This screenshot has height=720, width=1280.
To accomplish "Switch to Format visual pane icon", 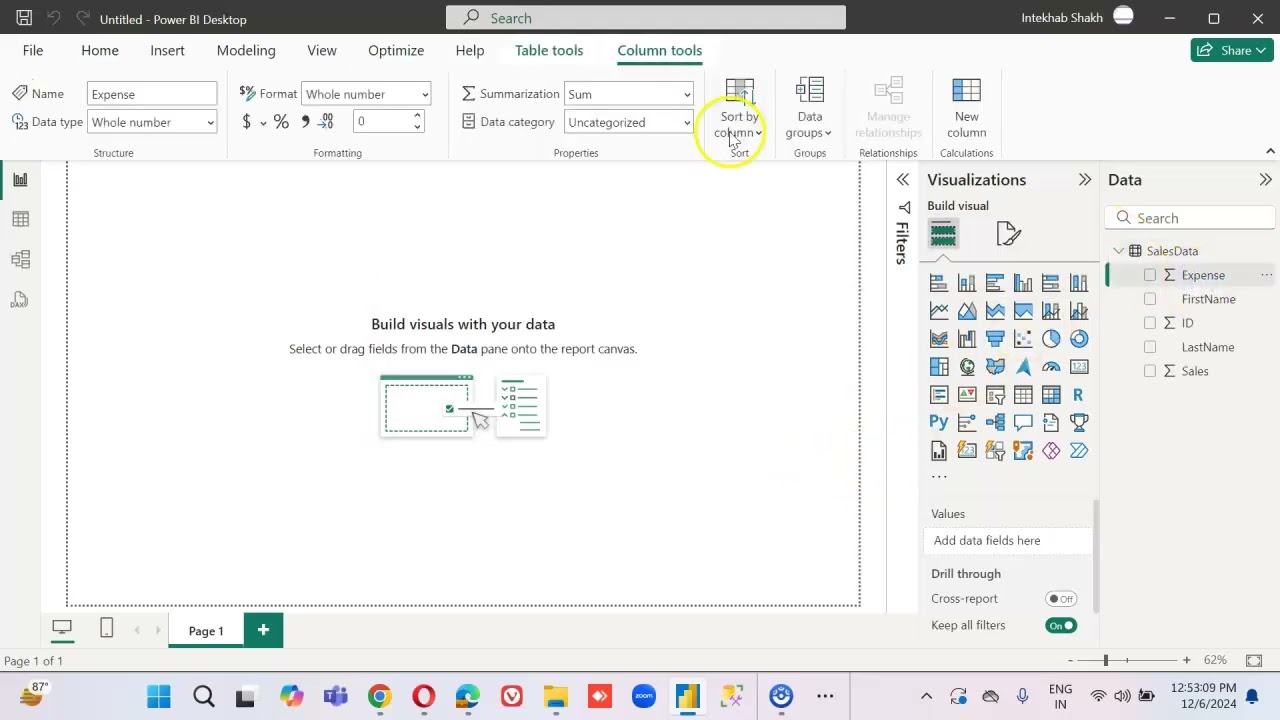I will (1008, 234).
